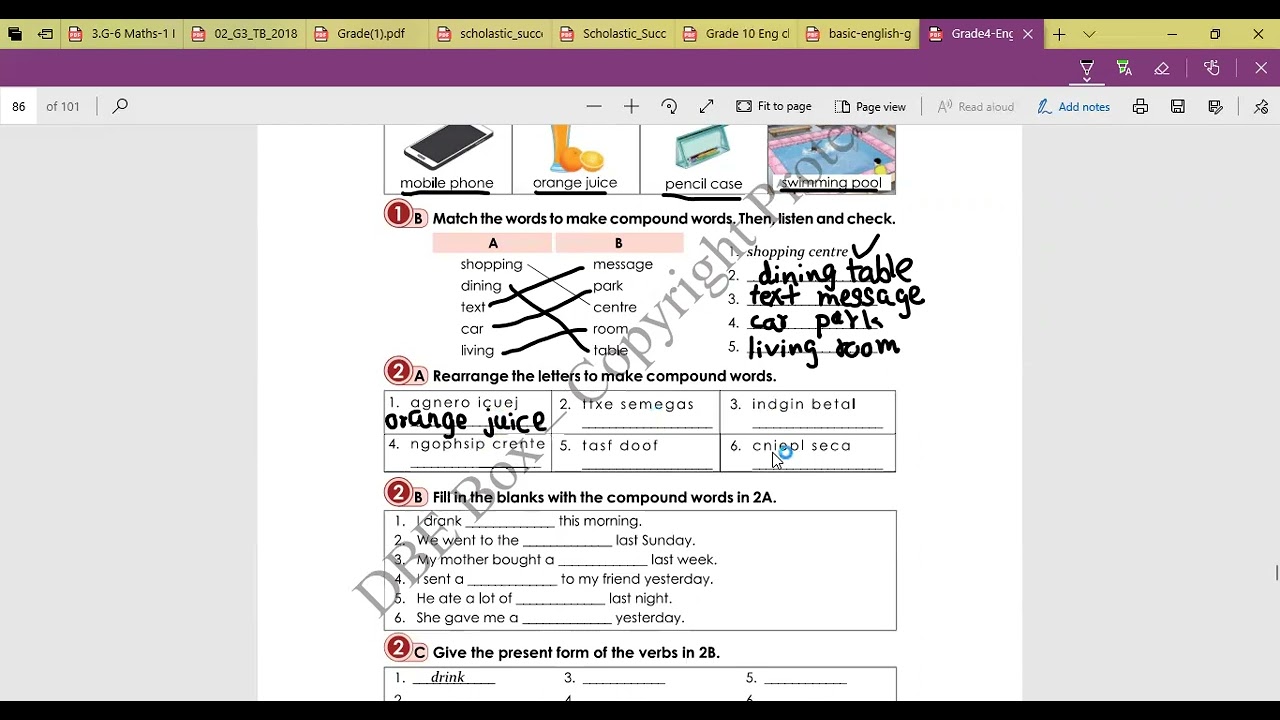Click the word 'message' in column B
Image resolution: width=1280 pixels, height=720 pixels.
coord(623,265)
